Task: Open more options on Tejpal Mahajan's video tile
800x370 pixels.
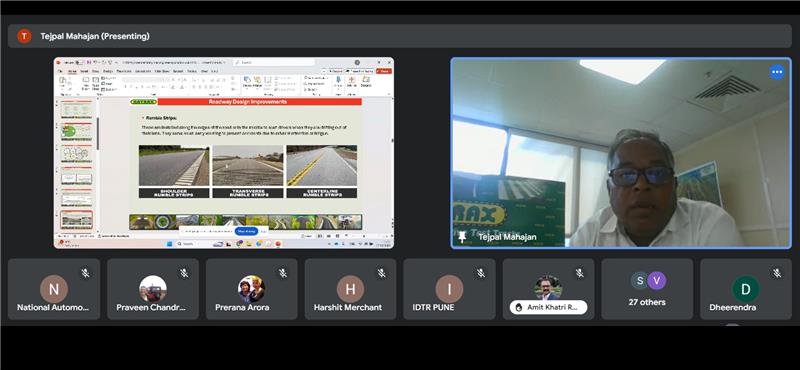Action: tap(777, 72)
